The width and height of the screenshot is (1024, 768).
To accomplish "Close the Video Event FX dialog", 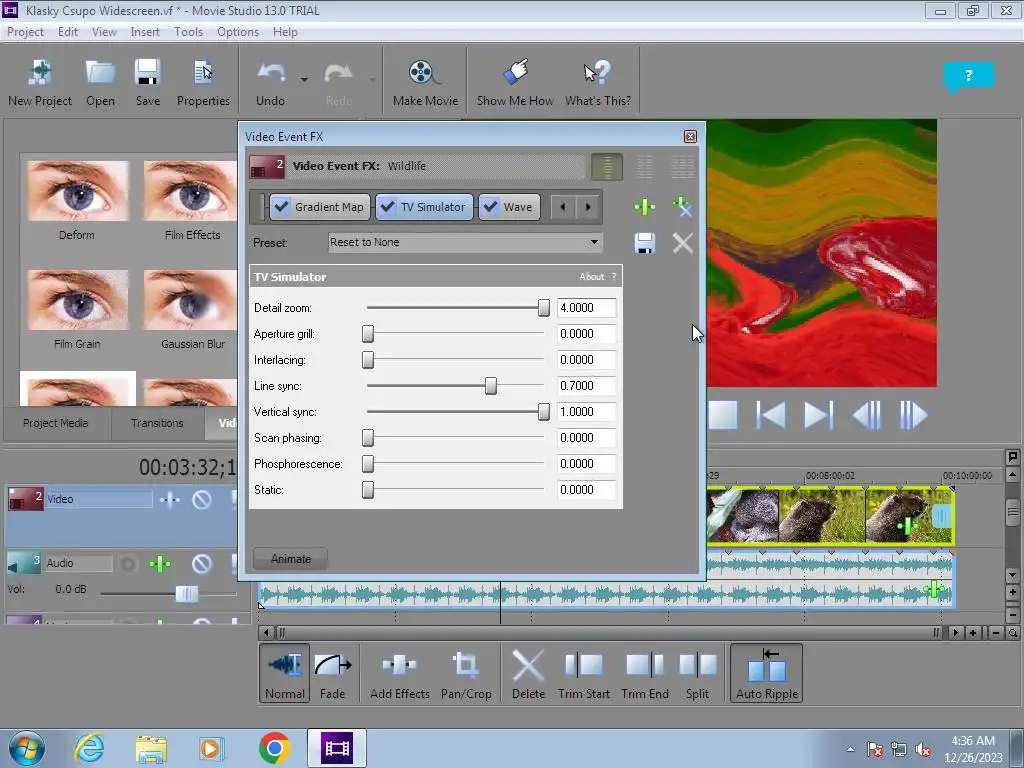I will click(x=690, y=136).
